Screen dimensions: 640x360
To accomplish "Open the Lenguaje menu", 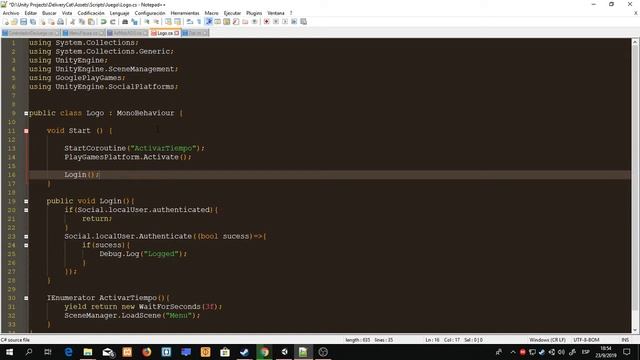I will tap(119, 13).
